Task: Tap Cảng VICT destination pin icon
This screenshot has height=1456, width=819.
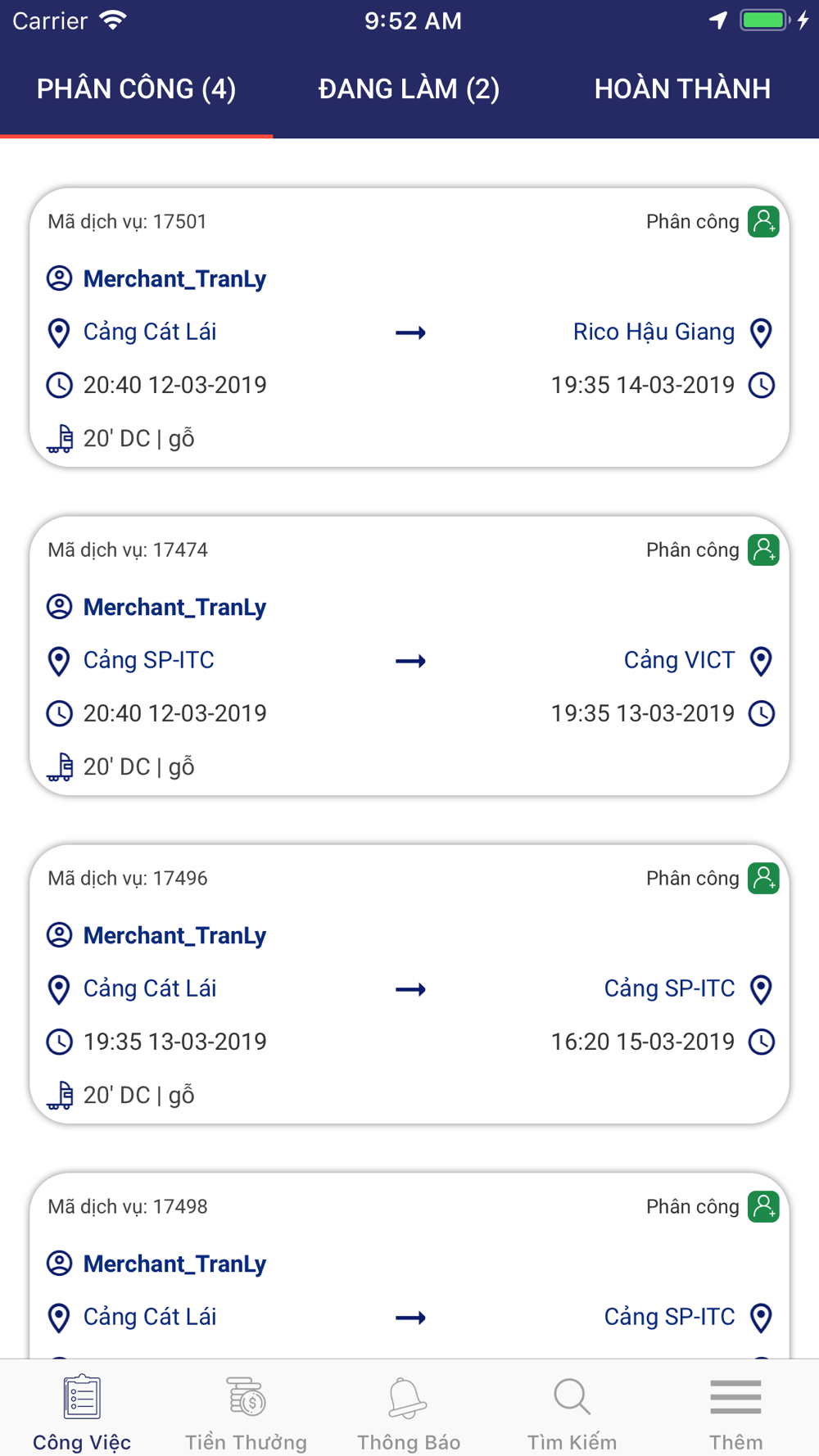Action: [761, 661]
